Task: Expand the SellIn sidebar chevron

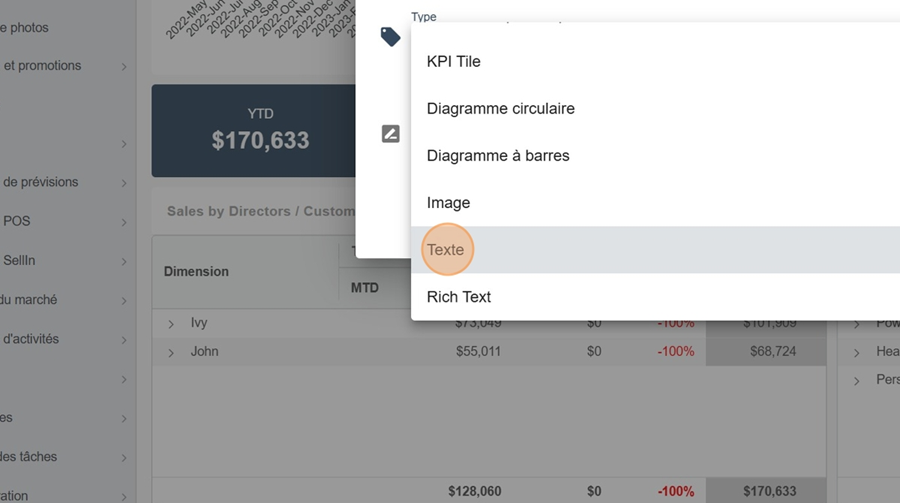Action: 124,261
